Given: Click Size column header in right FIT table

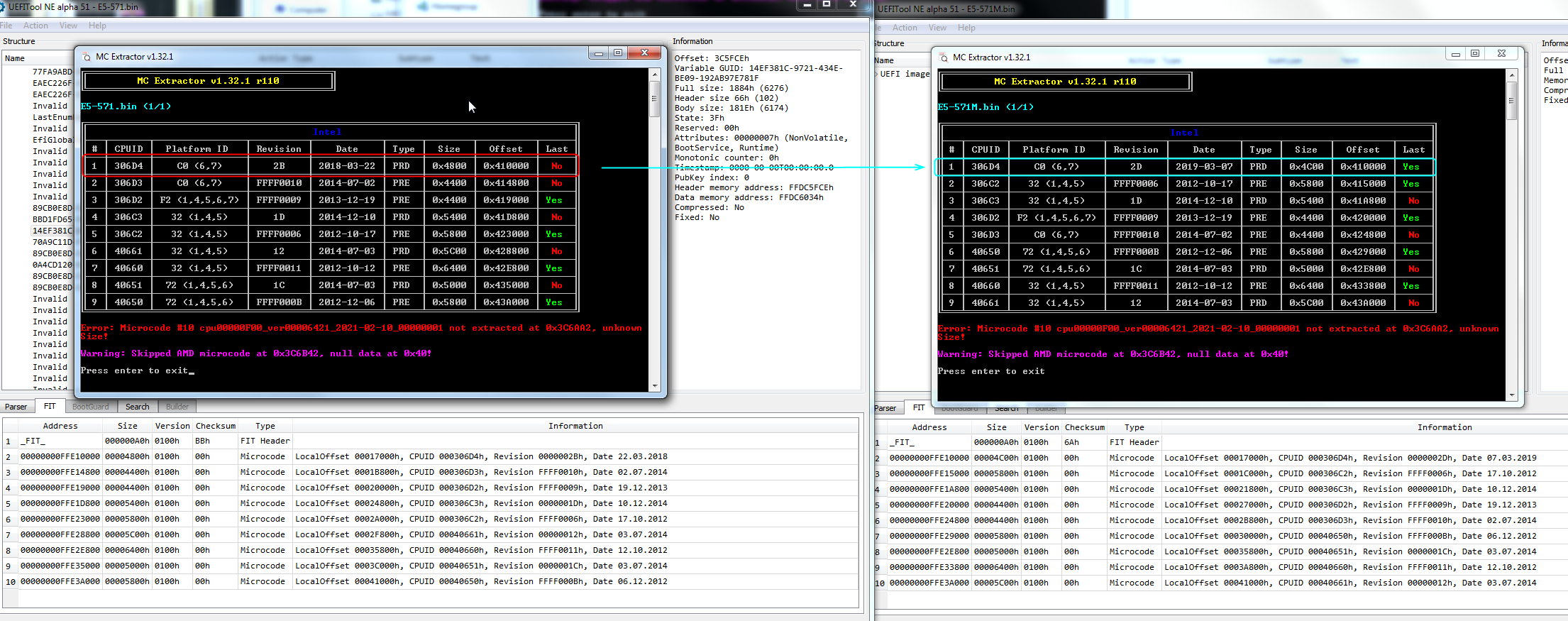Looking at the screenshot, I should tap(997, 427).
